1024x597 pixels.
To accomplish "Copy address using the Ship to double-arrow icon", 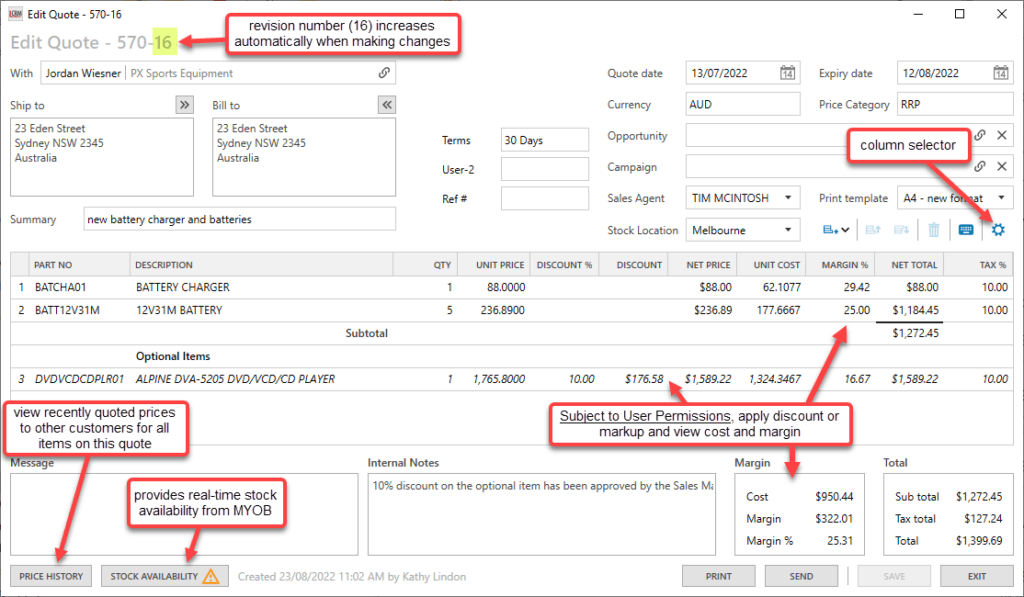I will 183,104.
